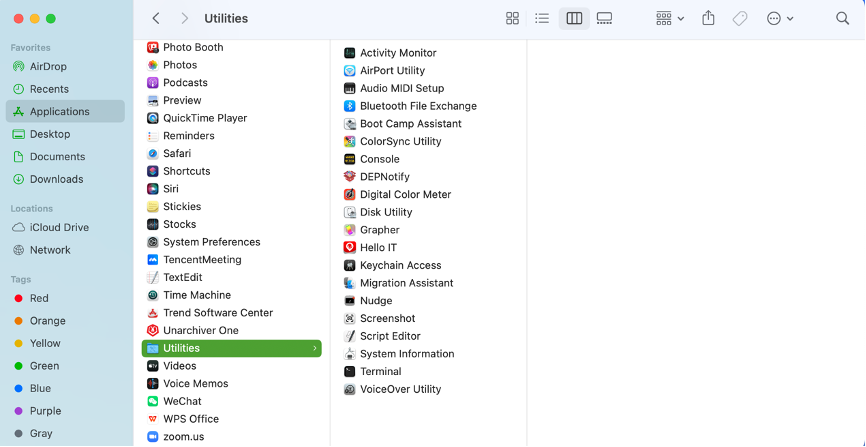The image size is (866, 447).
Task: Open the More actions ellipsis menu
Action: click(x=779, y=18)
